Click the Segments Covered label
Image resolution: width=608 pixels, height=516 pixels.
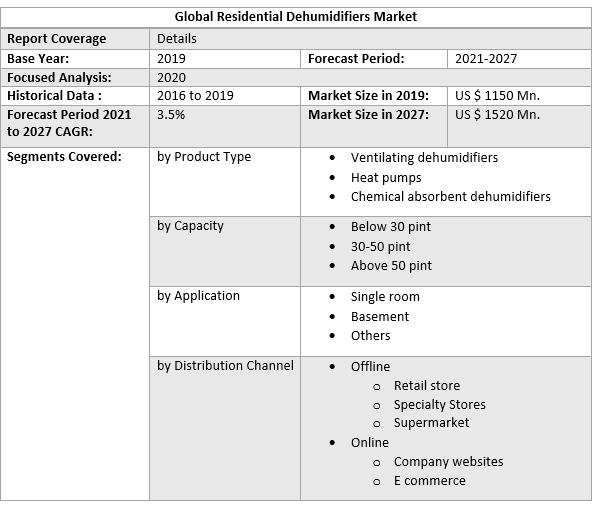pyautogui.click(x=64, y=157)
